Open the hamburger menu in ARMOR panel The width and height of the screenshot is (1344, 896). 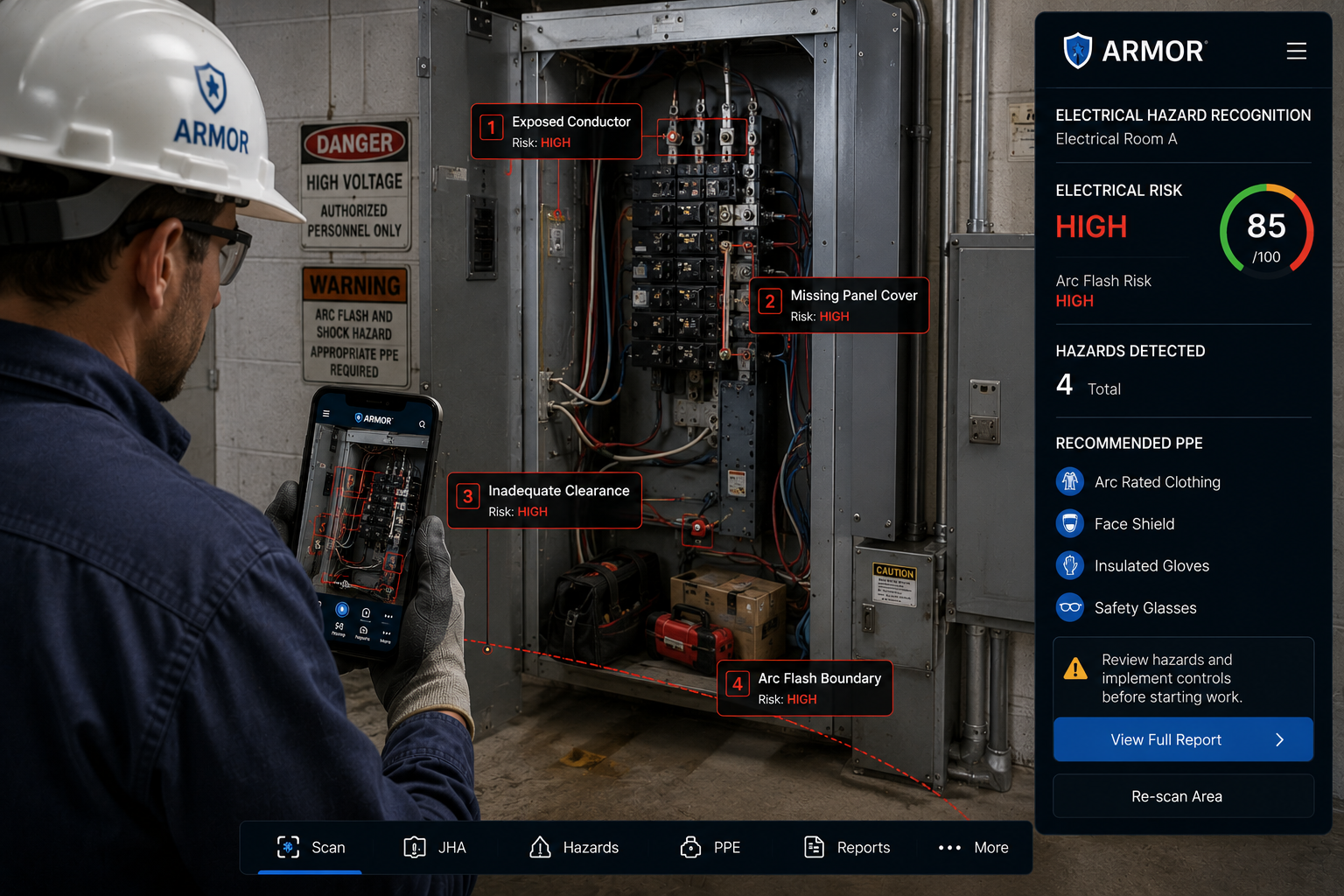[1296, 51]
